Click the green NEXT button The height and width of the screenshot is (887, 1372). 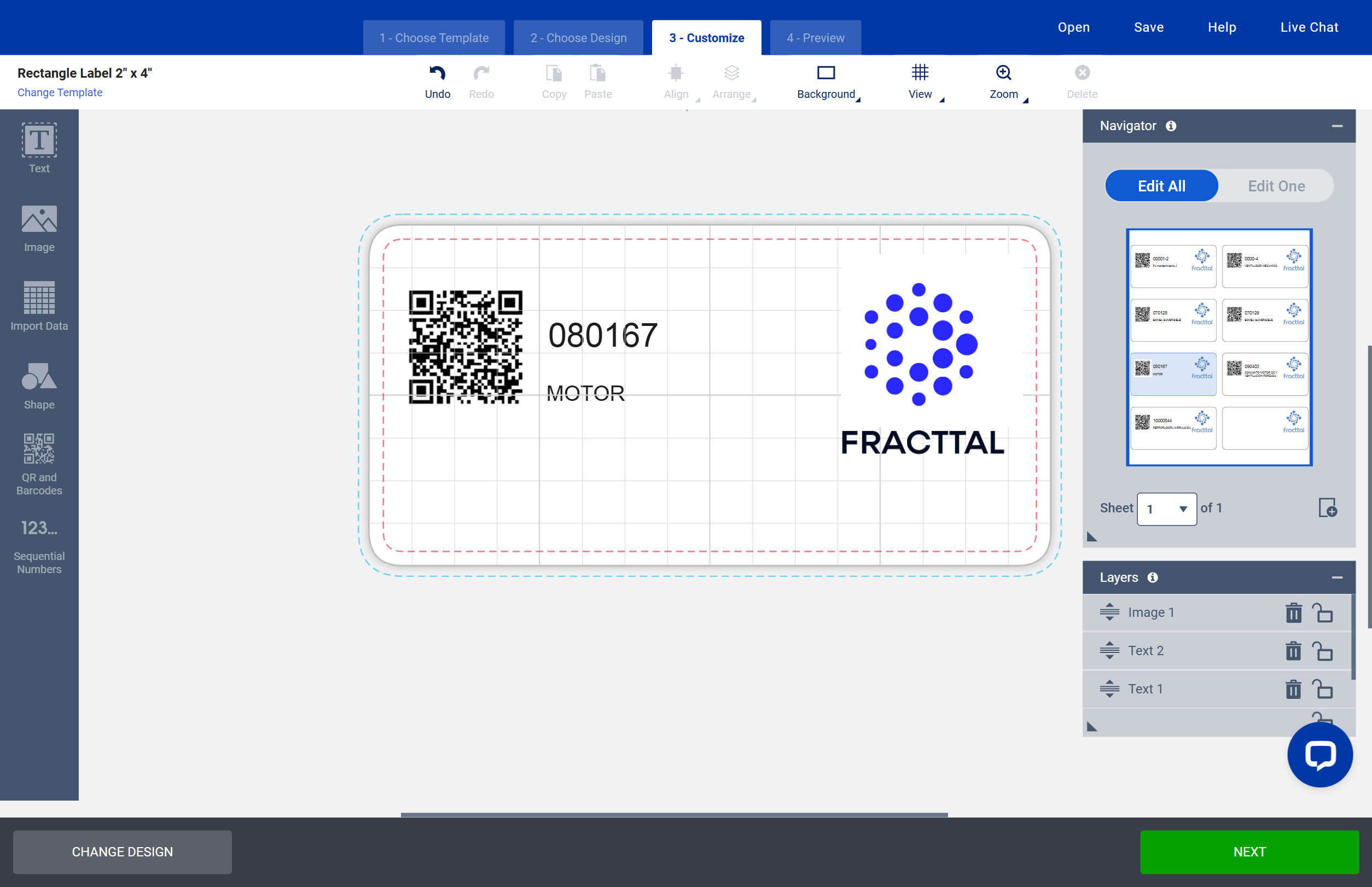[x=1249, y=851]
